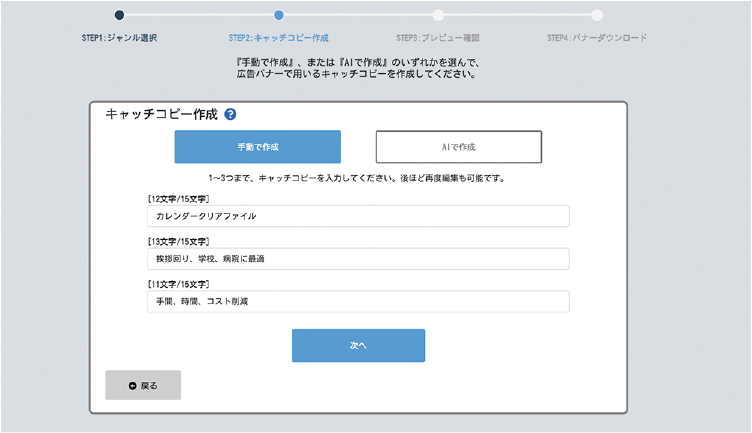Click the STEP2 blue progress dot

[x=278, y=15]
